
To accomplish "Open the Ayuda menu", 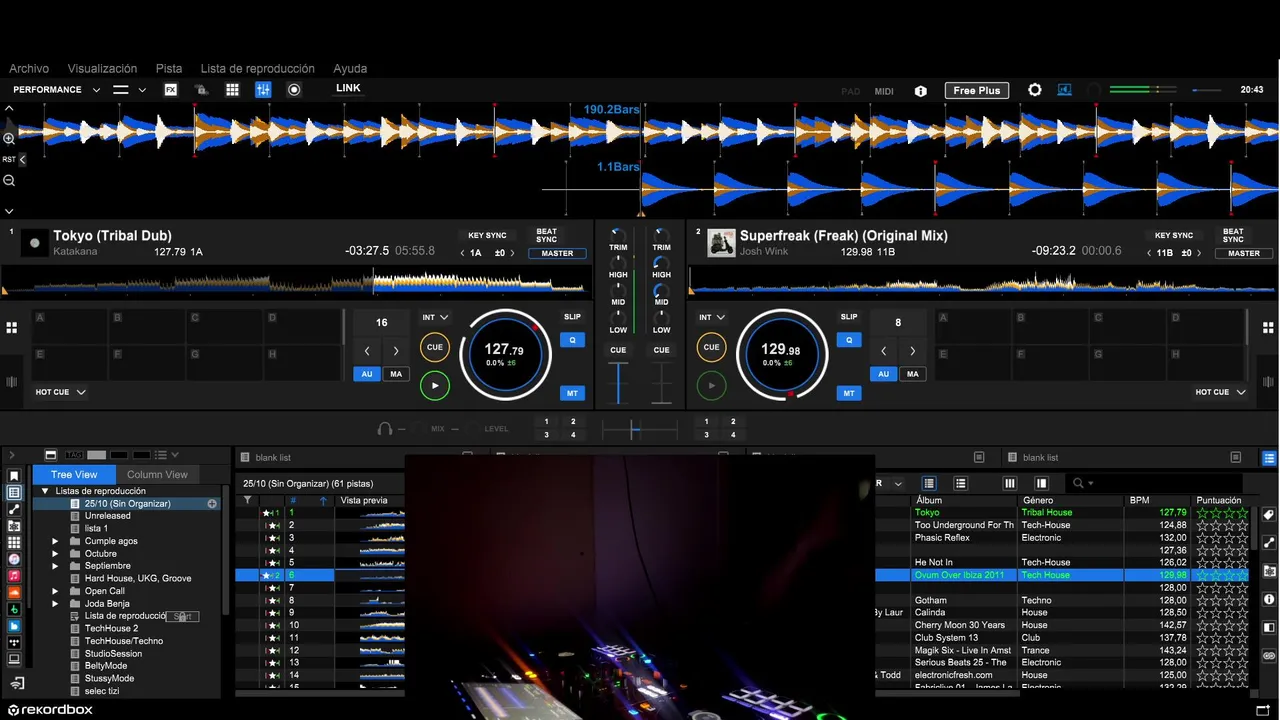I will (350, 69).
